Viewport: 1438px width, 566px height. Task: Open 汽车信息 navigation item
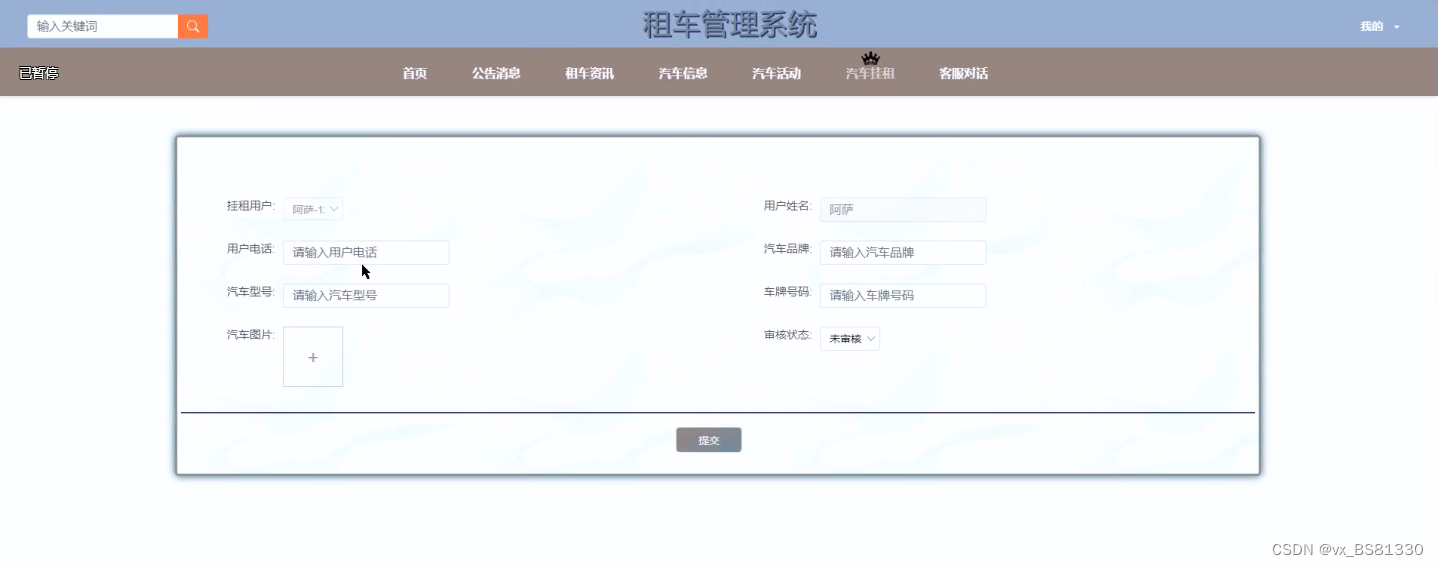tap(683, 73)
